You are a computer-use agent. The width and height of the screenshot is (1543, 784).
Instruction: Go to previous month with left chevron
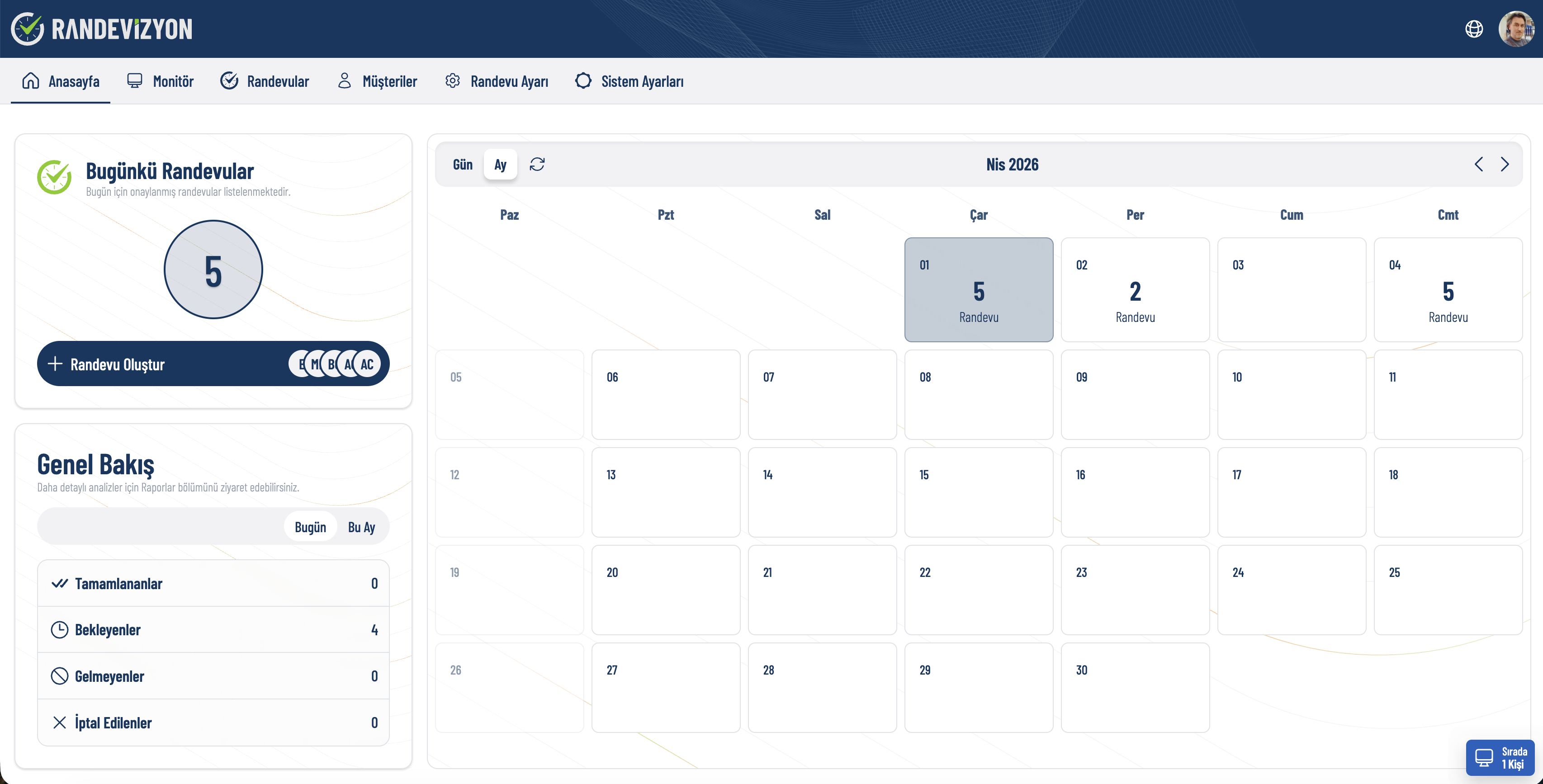tap(1478, 164)
